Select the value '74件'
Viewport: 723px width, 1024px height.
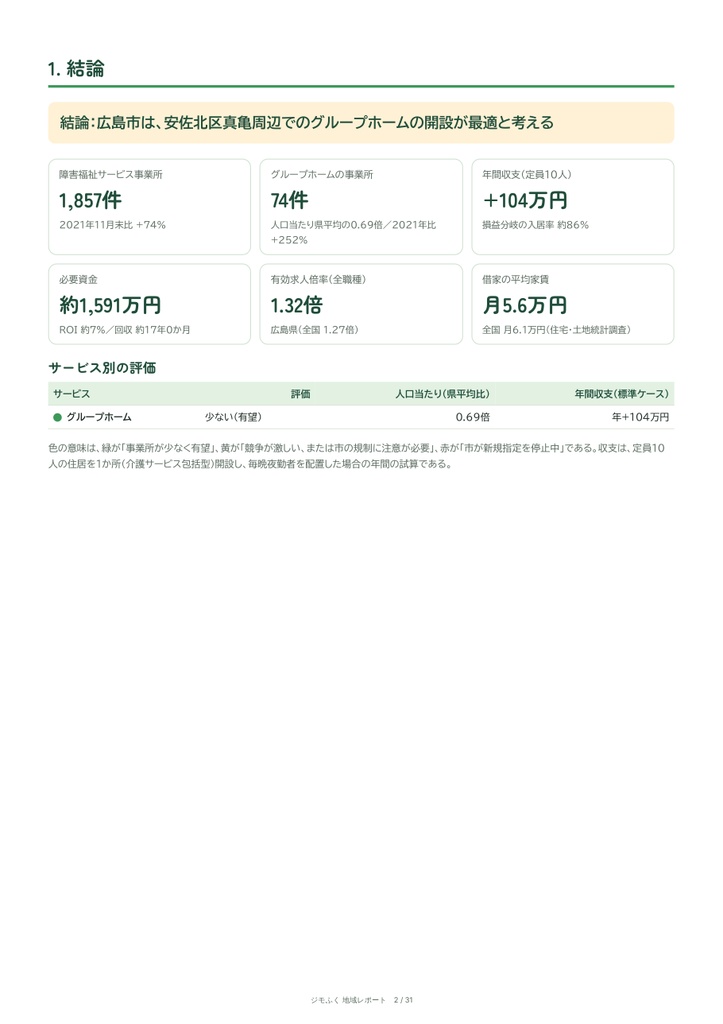click(289, 200)
